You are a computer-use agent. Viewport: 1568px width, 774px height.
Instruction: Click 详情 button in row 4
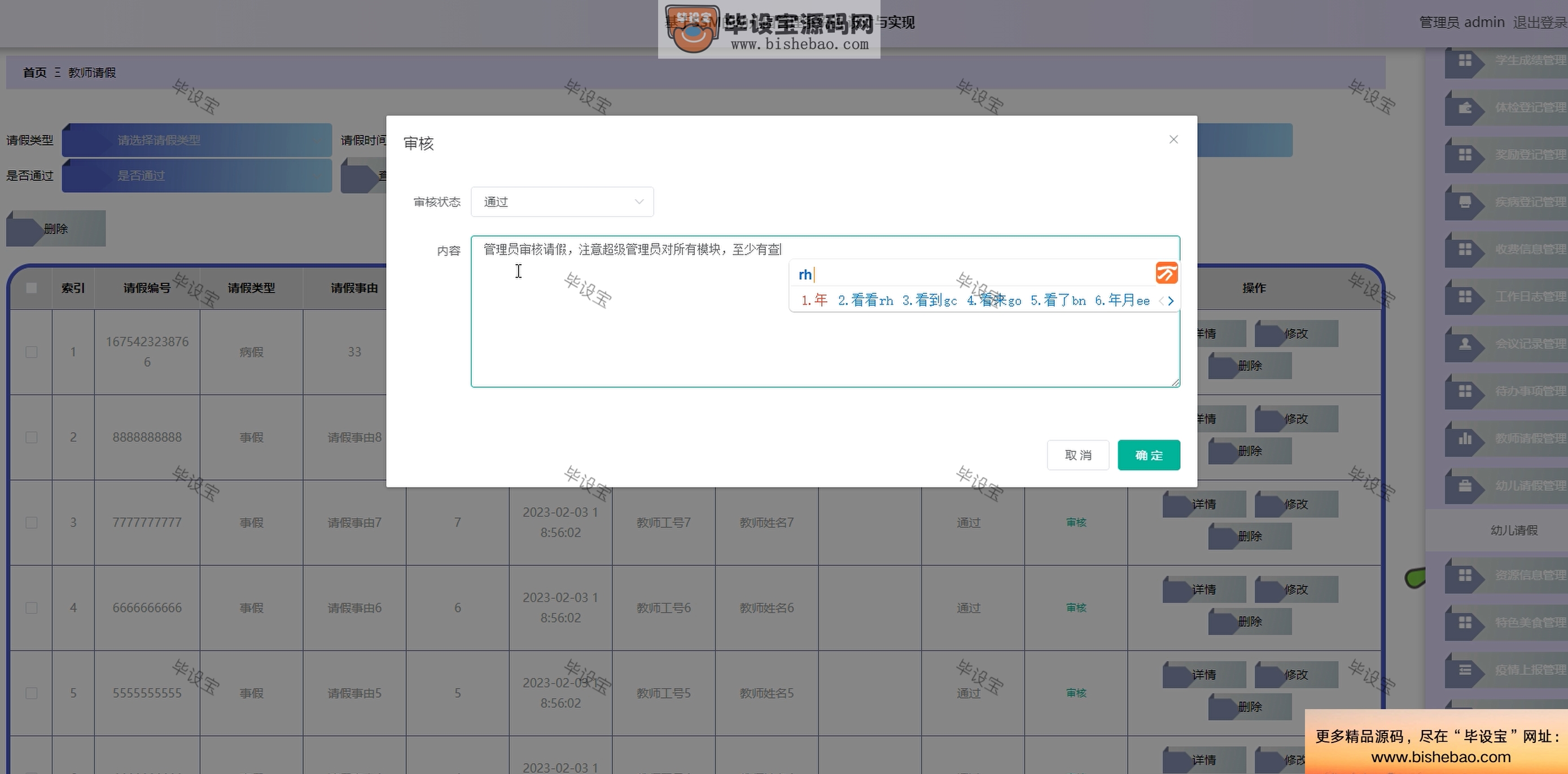(x=1204, y=589)
